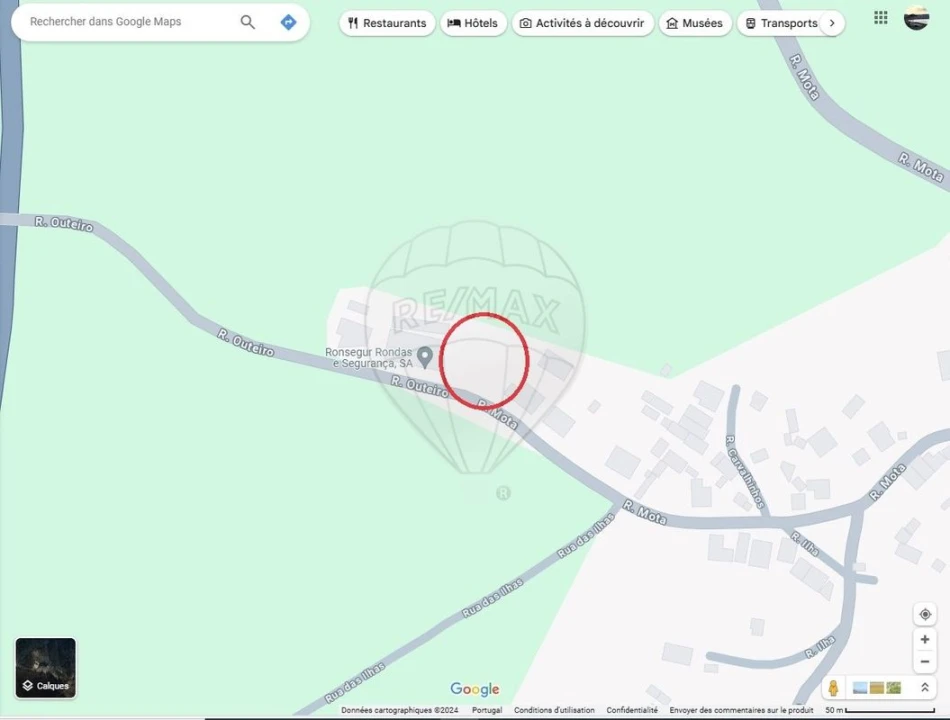Click the Ronsegur Rondas e Segurança map pin
The width and height of the screenshot is (950, 720).
[425, 356]
